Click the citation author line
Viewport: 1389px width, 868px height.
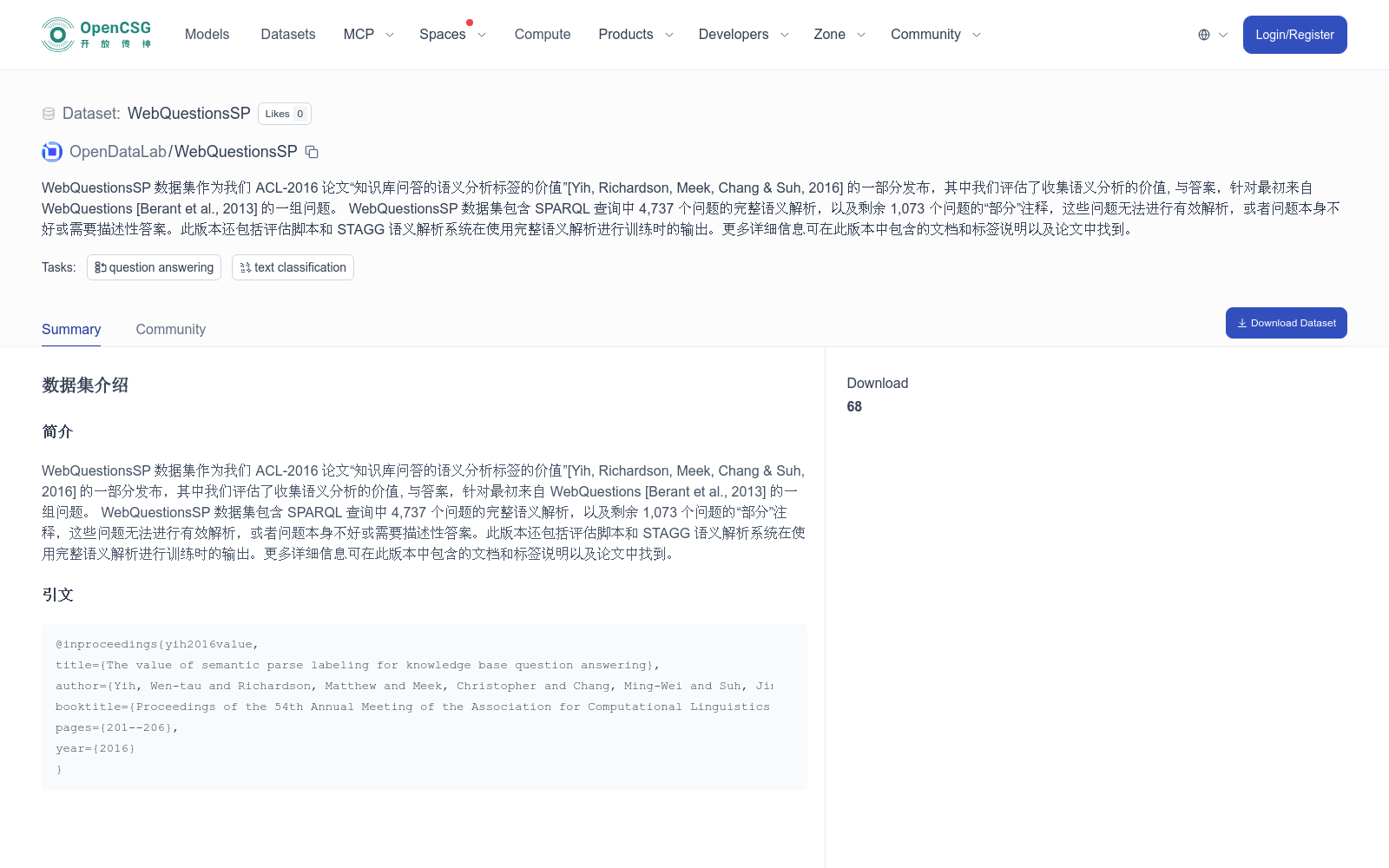tap(414, 686)
